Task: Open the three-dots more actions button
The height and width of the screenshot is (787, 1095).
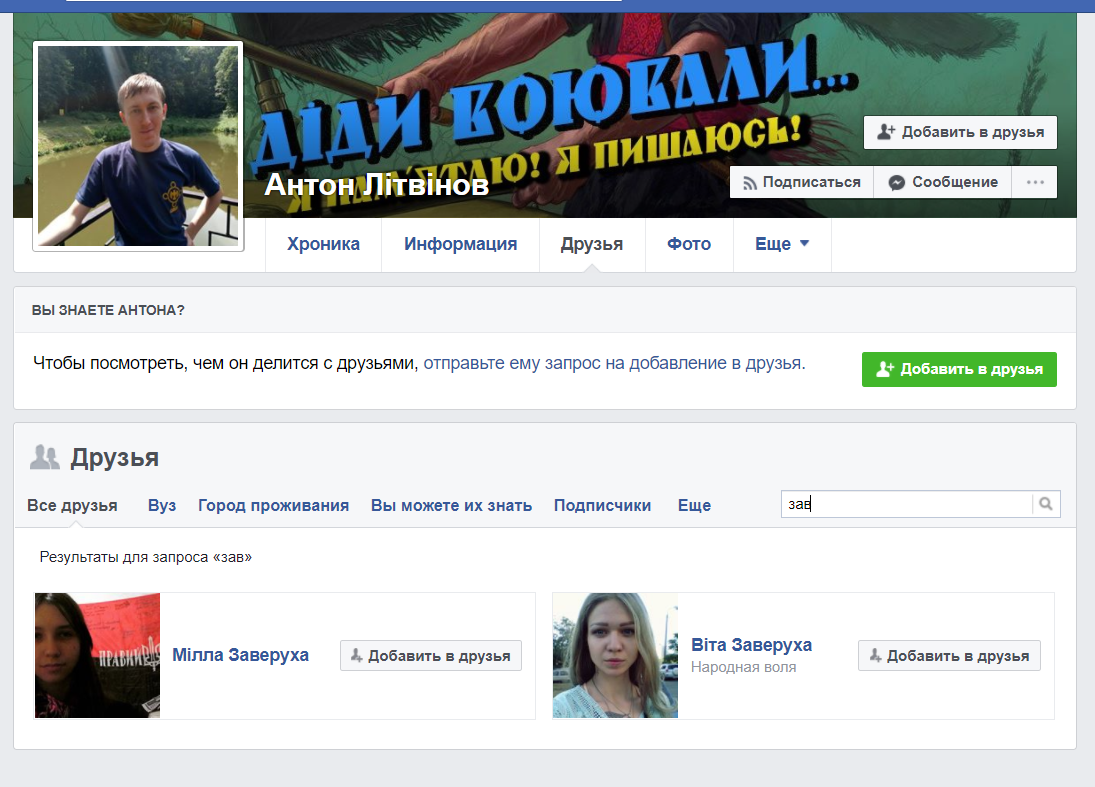Action: tap(1035, 182)
